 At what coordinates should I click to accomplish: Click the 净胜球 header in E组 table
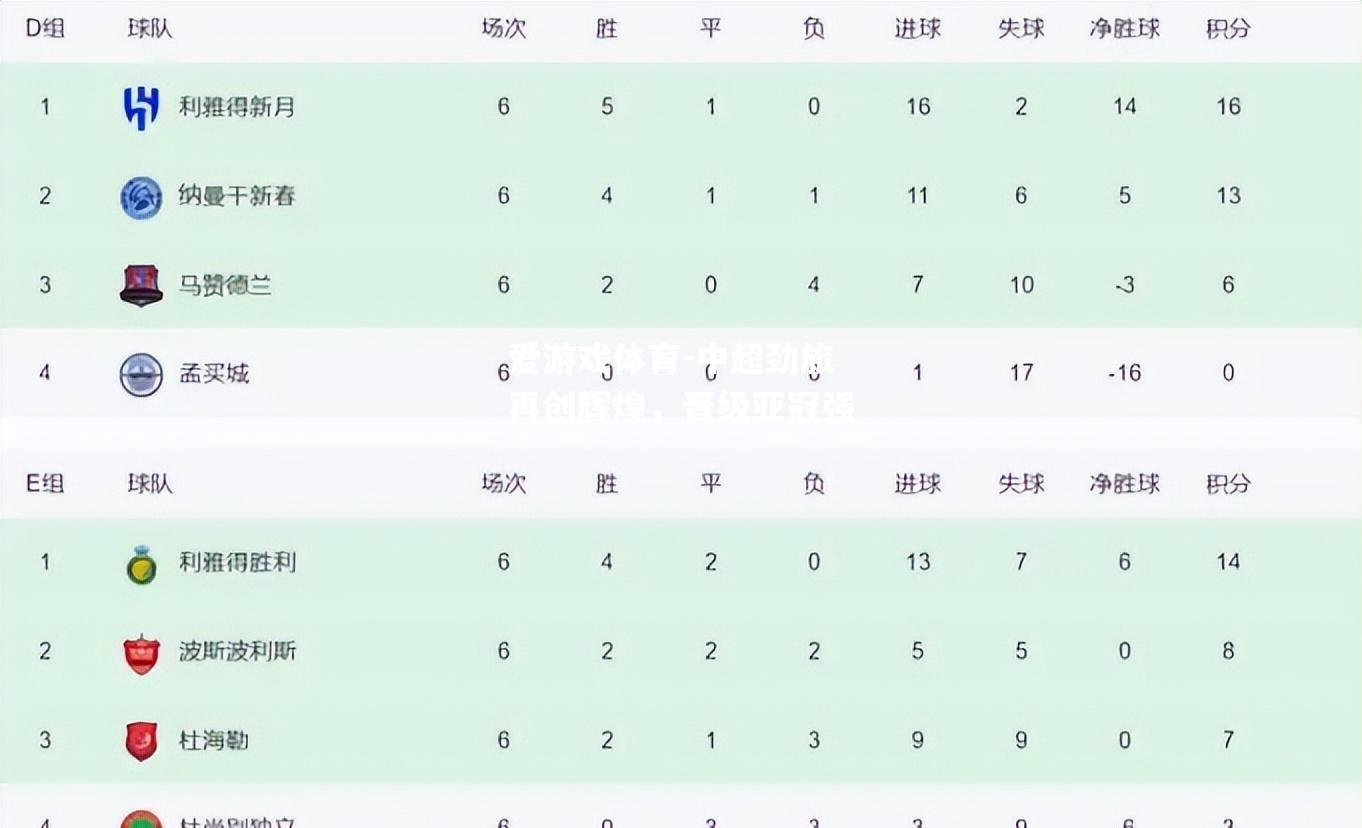tap(1125, 484)
